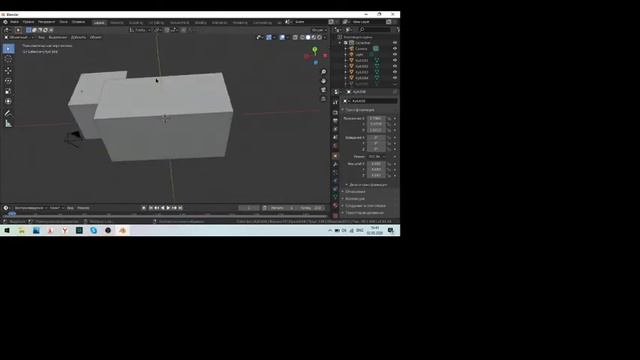Switch to material preview shading

pos(314,37)
